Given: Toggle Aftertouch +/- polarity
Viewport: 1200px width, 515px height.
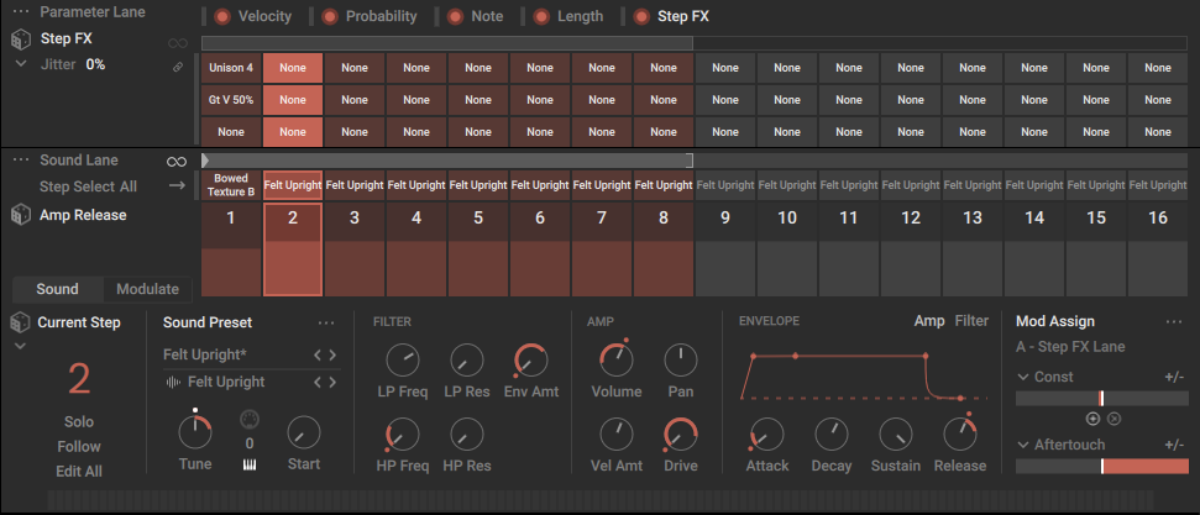Looking at the screenshot, I should (1174, 445).
